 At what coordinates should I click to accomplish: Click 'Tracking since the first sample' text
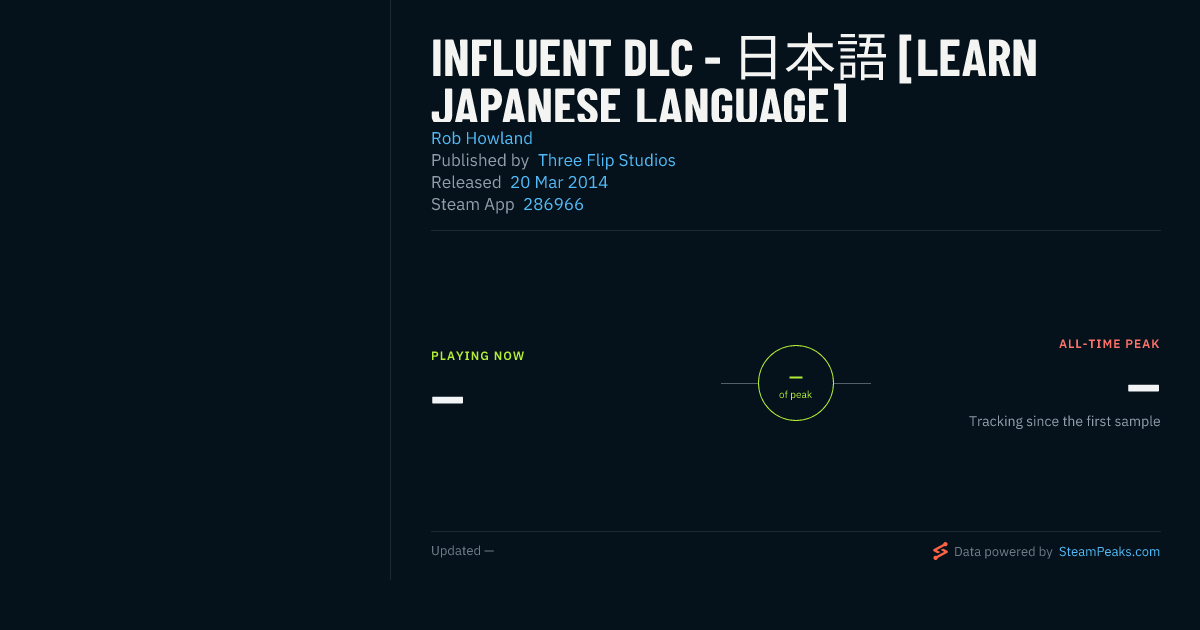(1064, 422)
